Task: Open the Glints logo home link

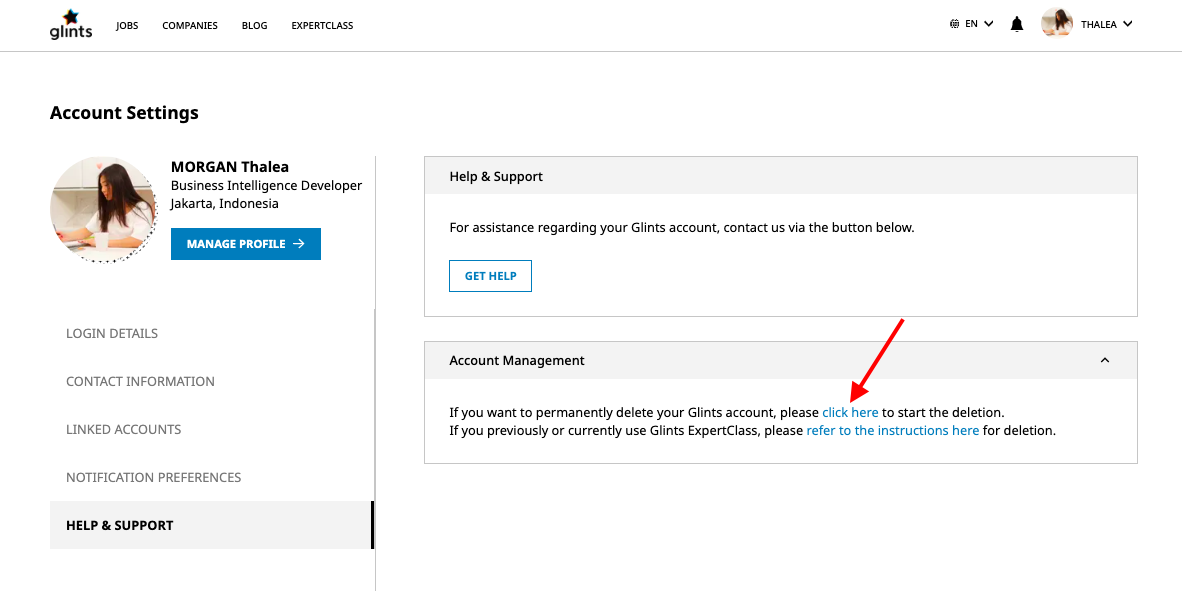Action: pyautogui.click(x=71, y=24)
